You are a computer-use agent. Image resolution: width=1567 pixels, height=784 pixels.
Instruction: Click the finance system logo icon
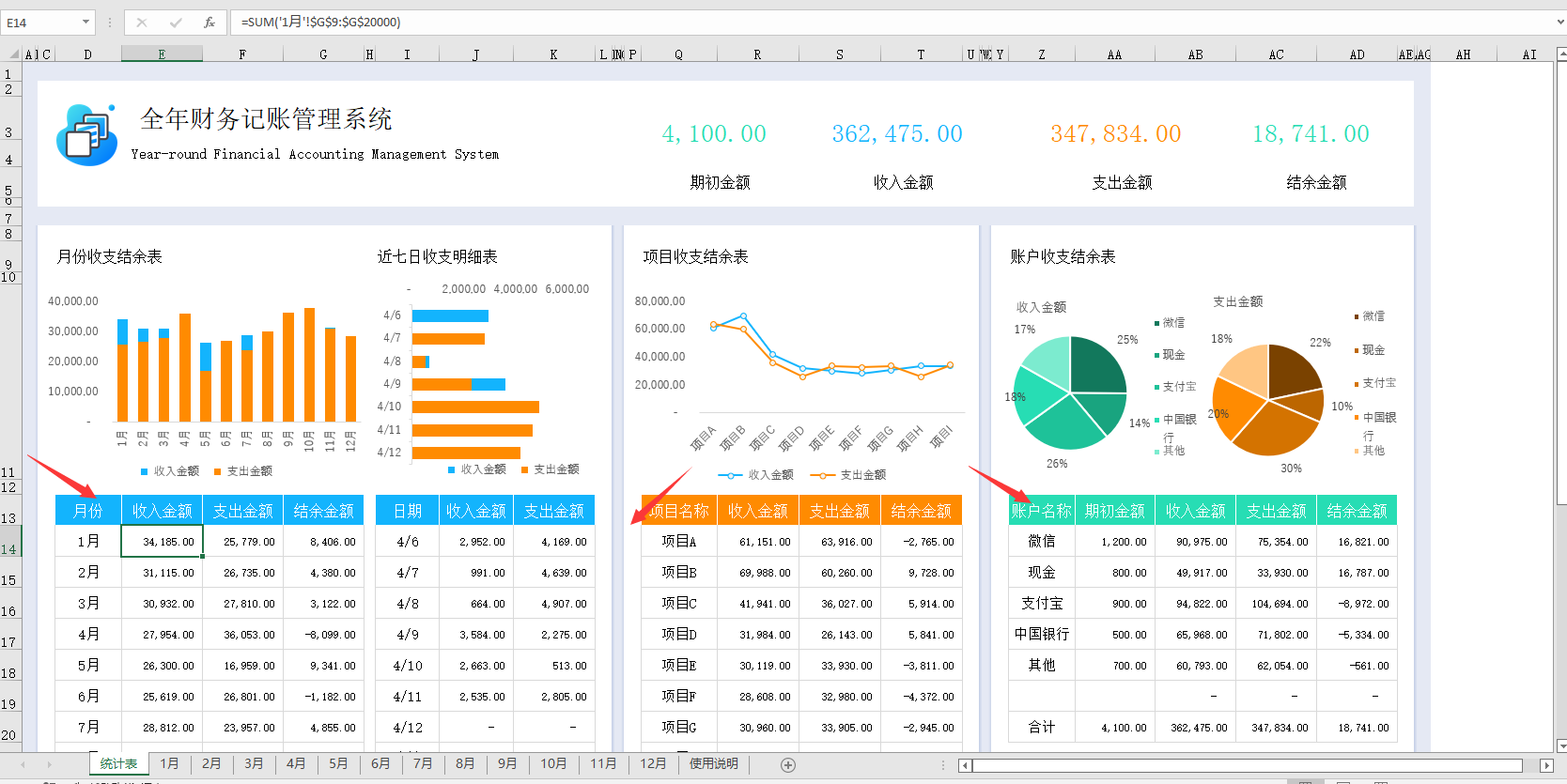pos(87,135)
